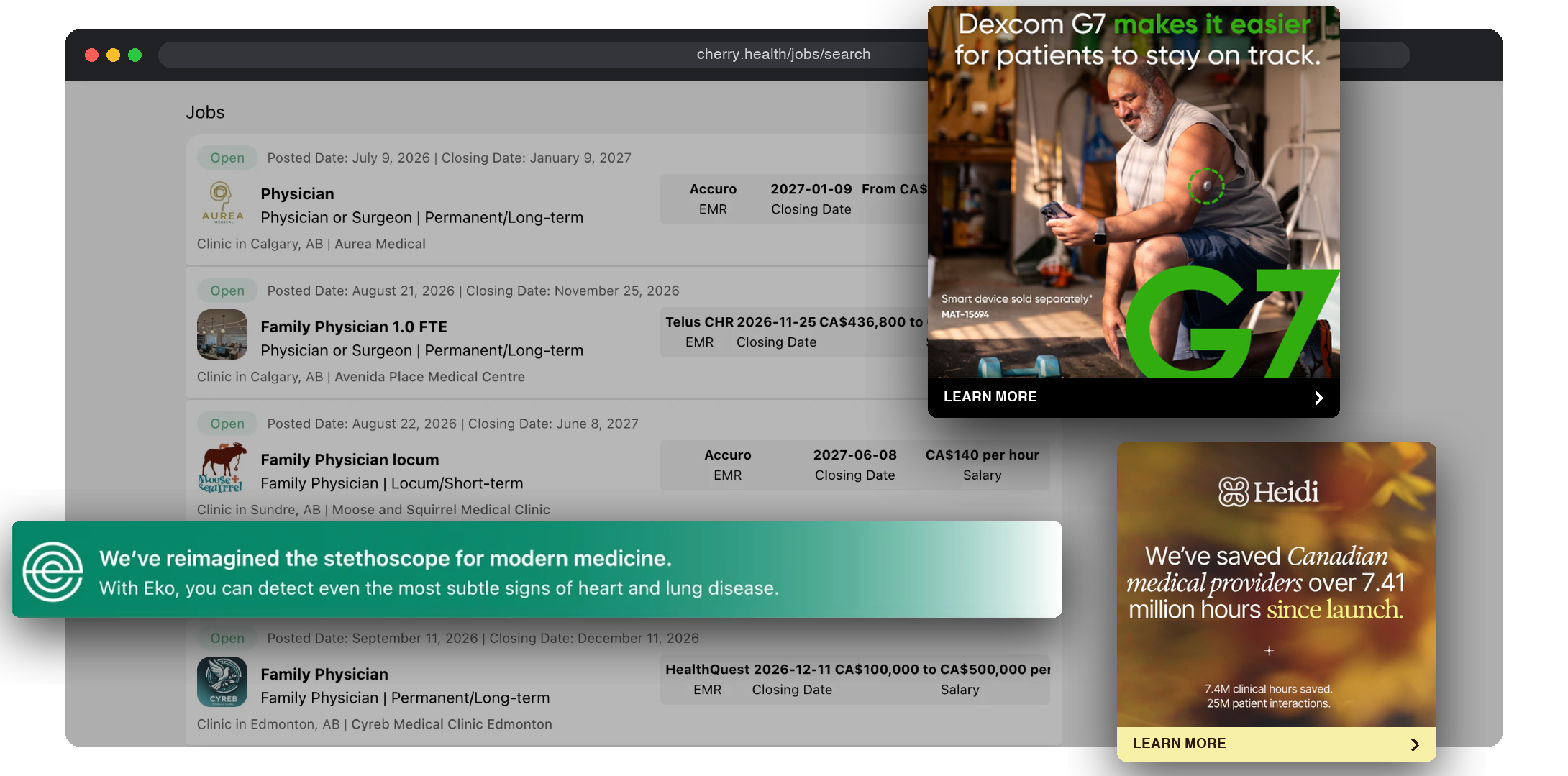Click the 'Telus CHR' EMR value
The width and height of the screenshot is (1568, 776).
699,321
